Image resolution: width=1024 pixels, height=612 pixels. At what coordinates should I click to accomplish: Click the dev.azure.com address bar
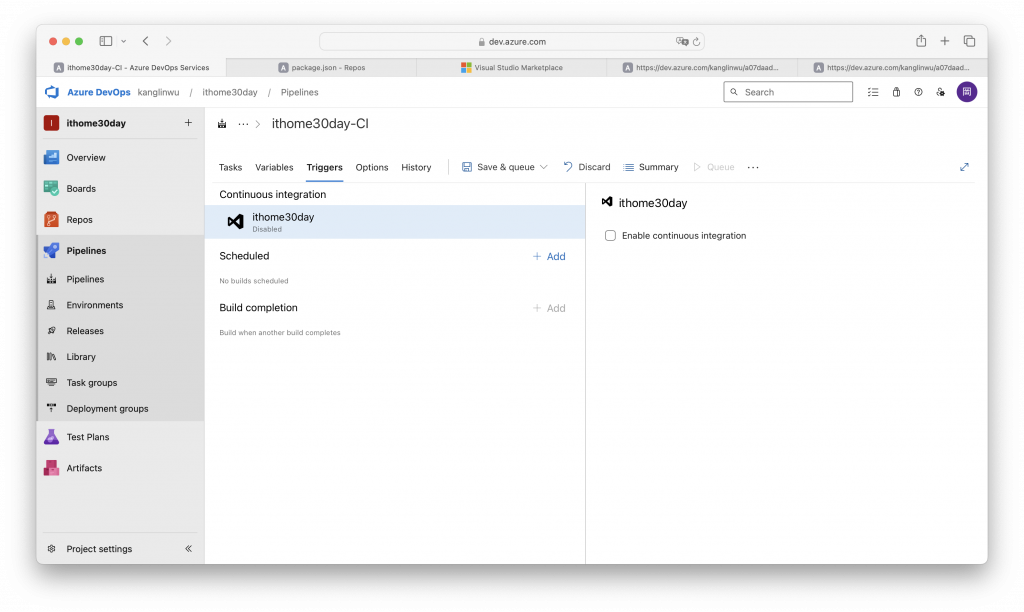(511, 41)
